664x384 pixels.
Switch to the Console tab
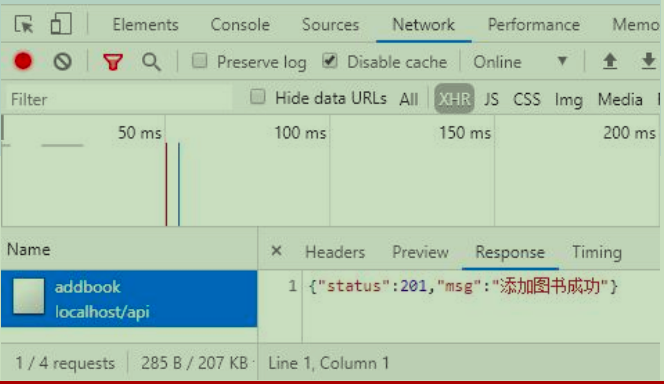(240, 25)
